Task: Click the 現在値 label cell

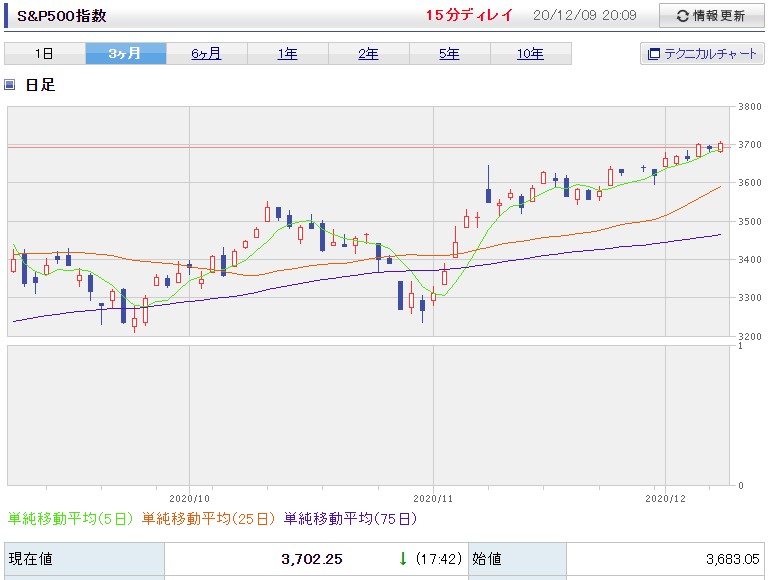Action: (x=84, y=559)
